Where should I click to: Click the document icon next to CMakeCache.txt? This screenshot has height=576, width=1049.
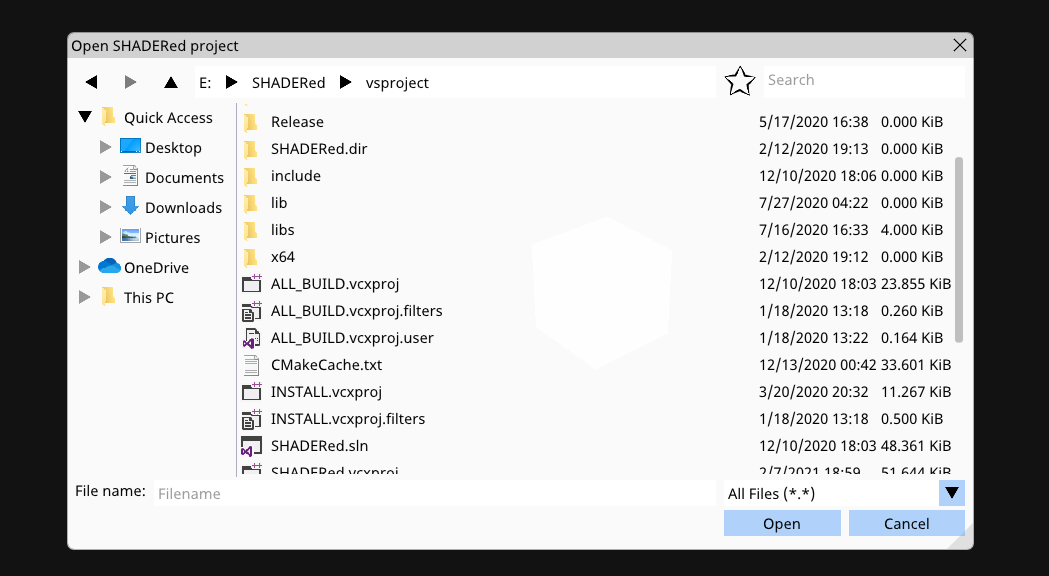[x=250, y=365]
